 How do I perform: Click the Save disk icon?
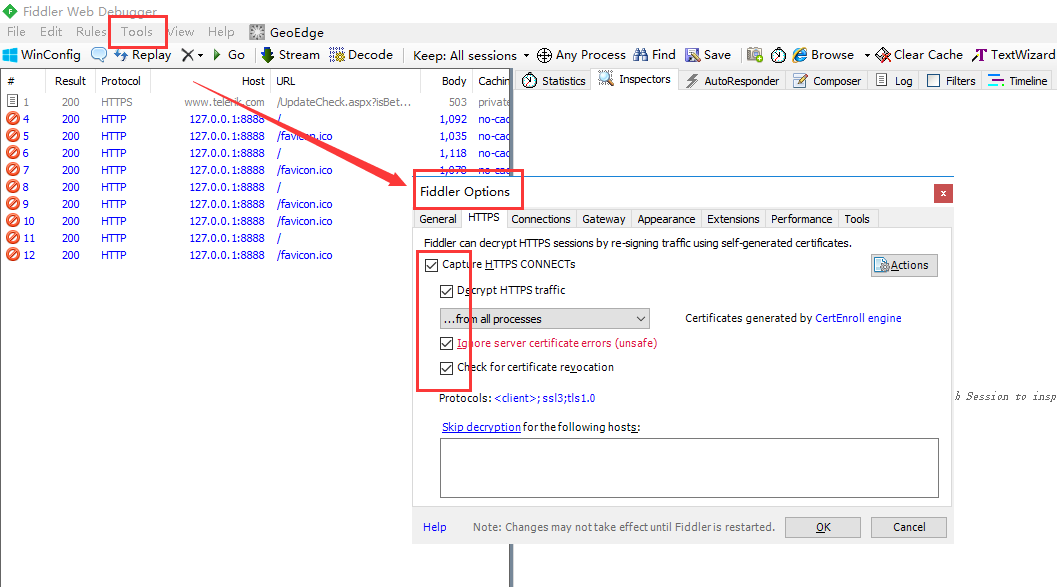pyautogui.click(x=692, y=55)
